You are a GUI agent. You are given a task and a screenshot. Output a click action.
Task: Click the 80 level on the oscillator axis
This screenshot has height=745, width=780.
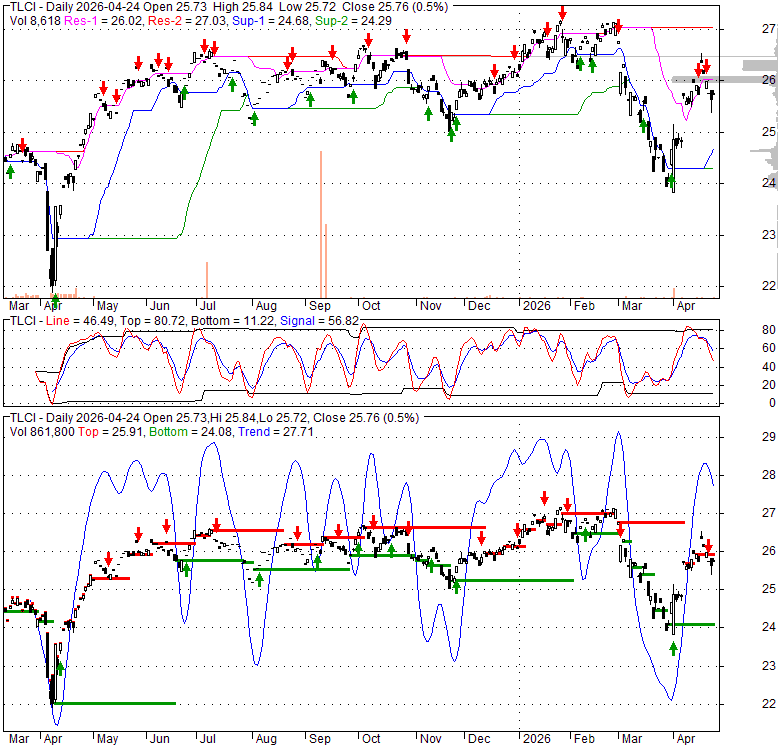click(740, 329)
